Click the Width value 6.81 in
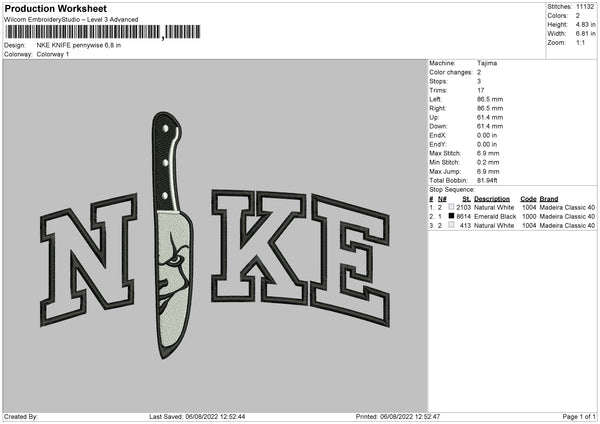Viewport: 600px width, 424px height. click(585, 34)
